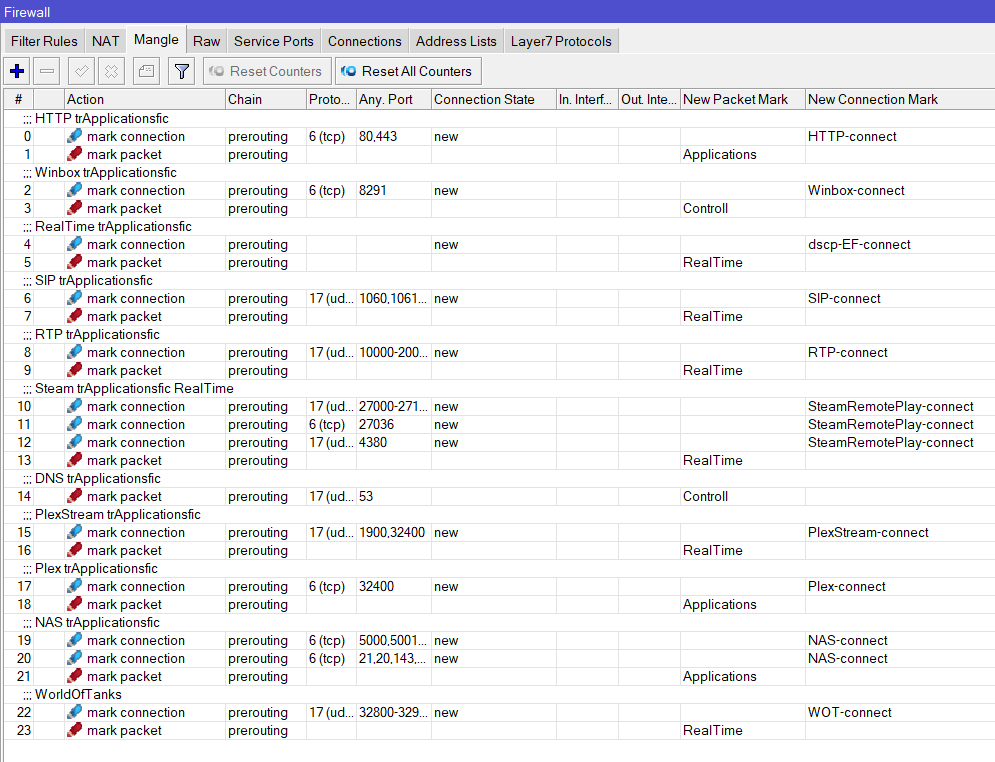This screenshot has height=762, width=995.
Task: Select the WOT-connect rule row
Action: point(500,713)
